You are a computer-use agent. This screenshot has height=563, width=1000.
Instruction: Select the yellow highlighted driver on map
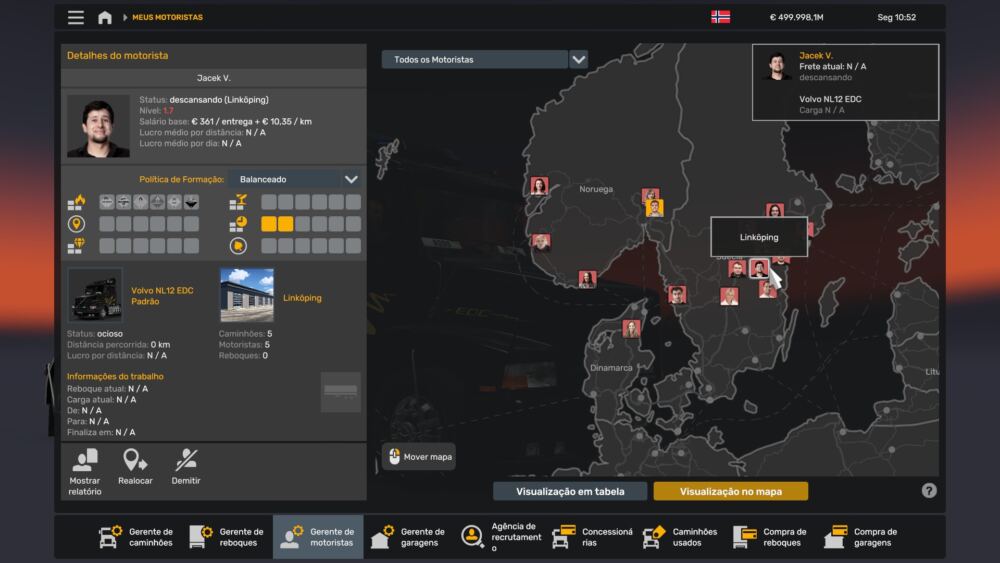[x=654, y=208]
